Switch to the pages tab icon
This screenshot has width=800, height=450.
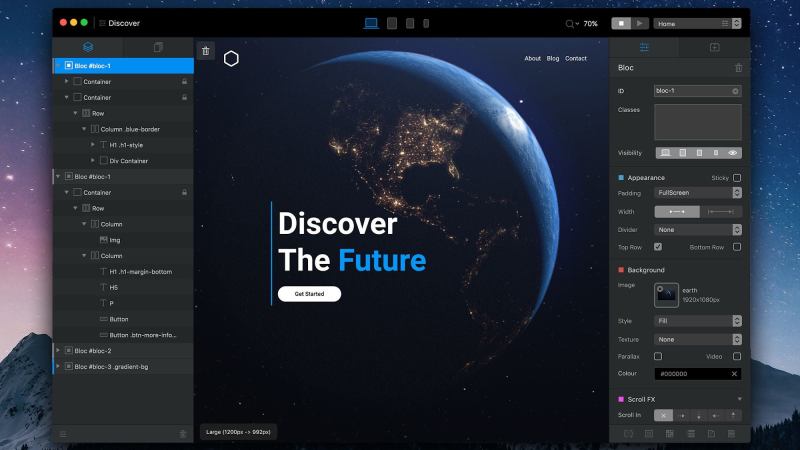tap(158, 47)
